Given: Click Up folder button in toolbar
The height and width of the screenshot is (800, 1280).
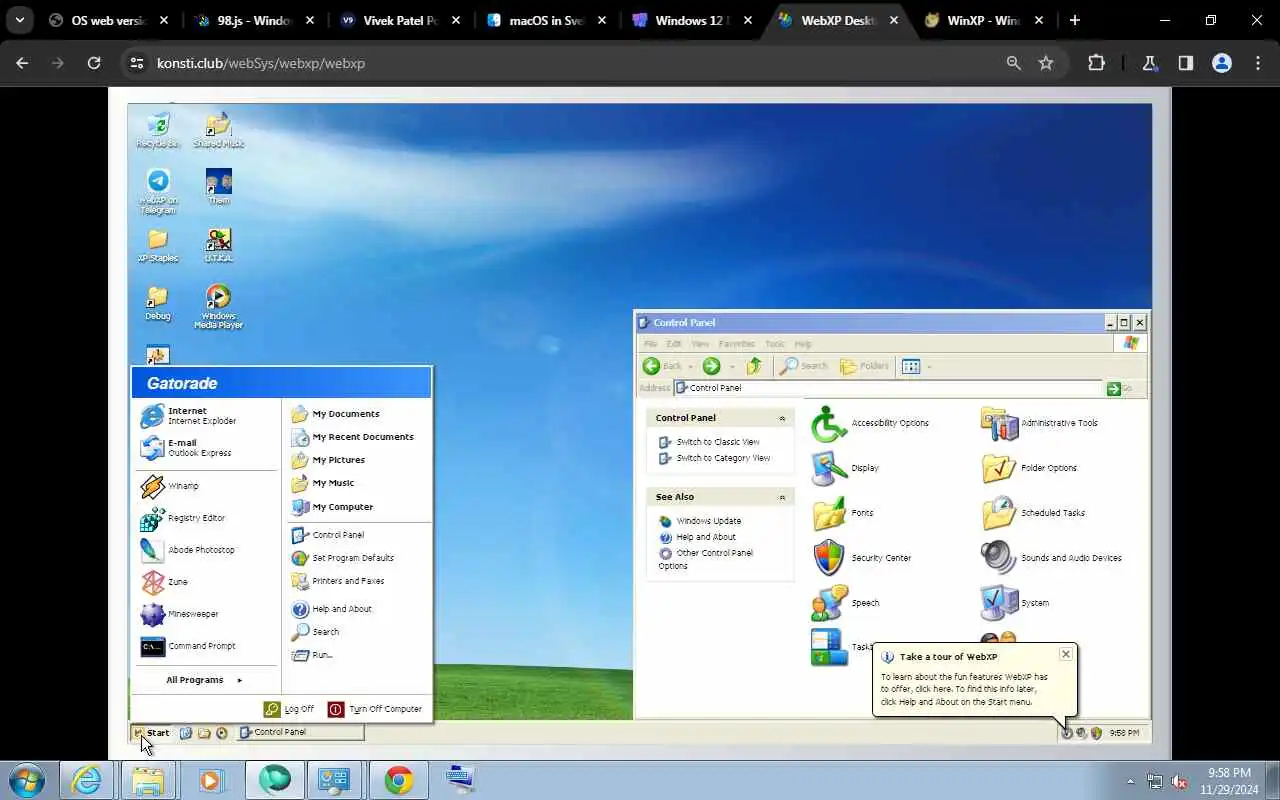Looking at the screenshot, I should [754, 366].
